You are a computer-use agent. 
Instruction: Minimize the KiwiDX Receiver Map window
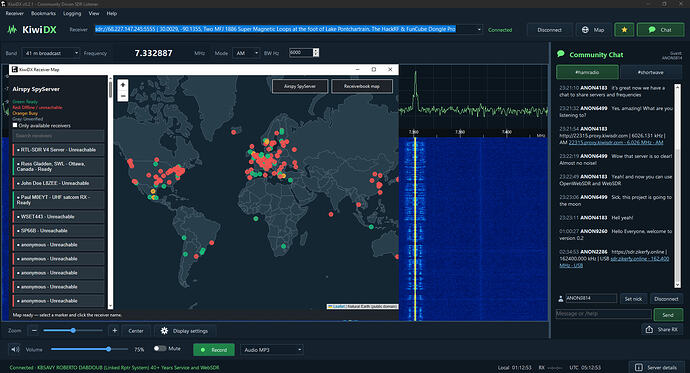click(x=357, y=69)
